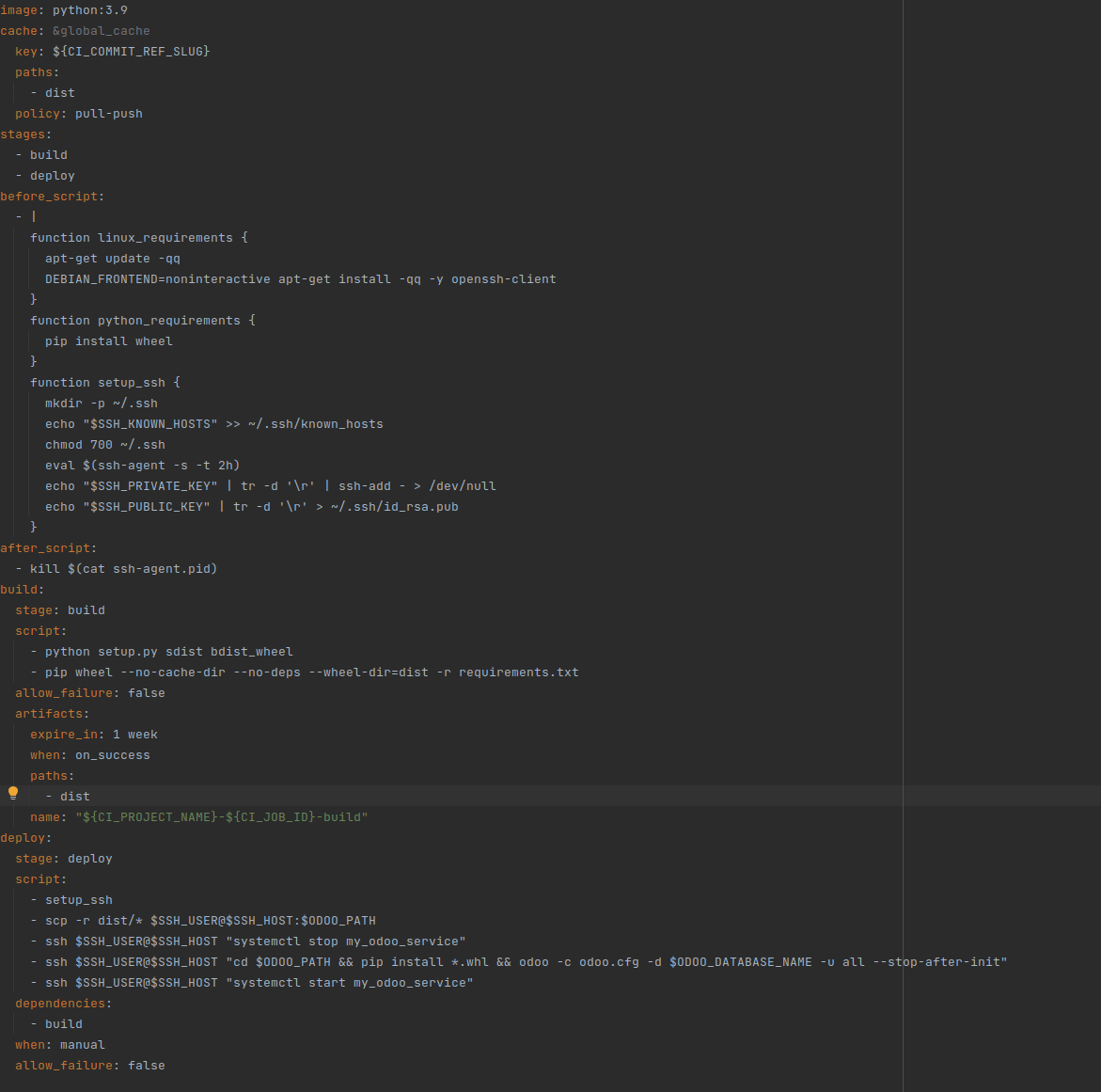Click the 'when: manual' line
The image size is (1101, 1092).
(60, 1045)
